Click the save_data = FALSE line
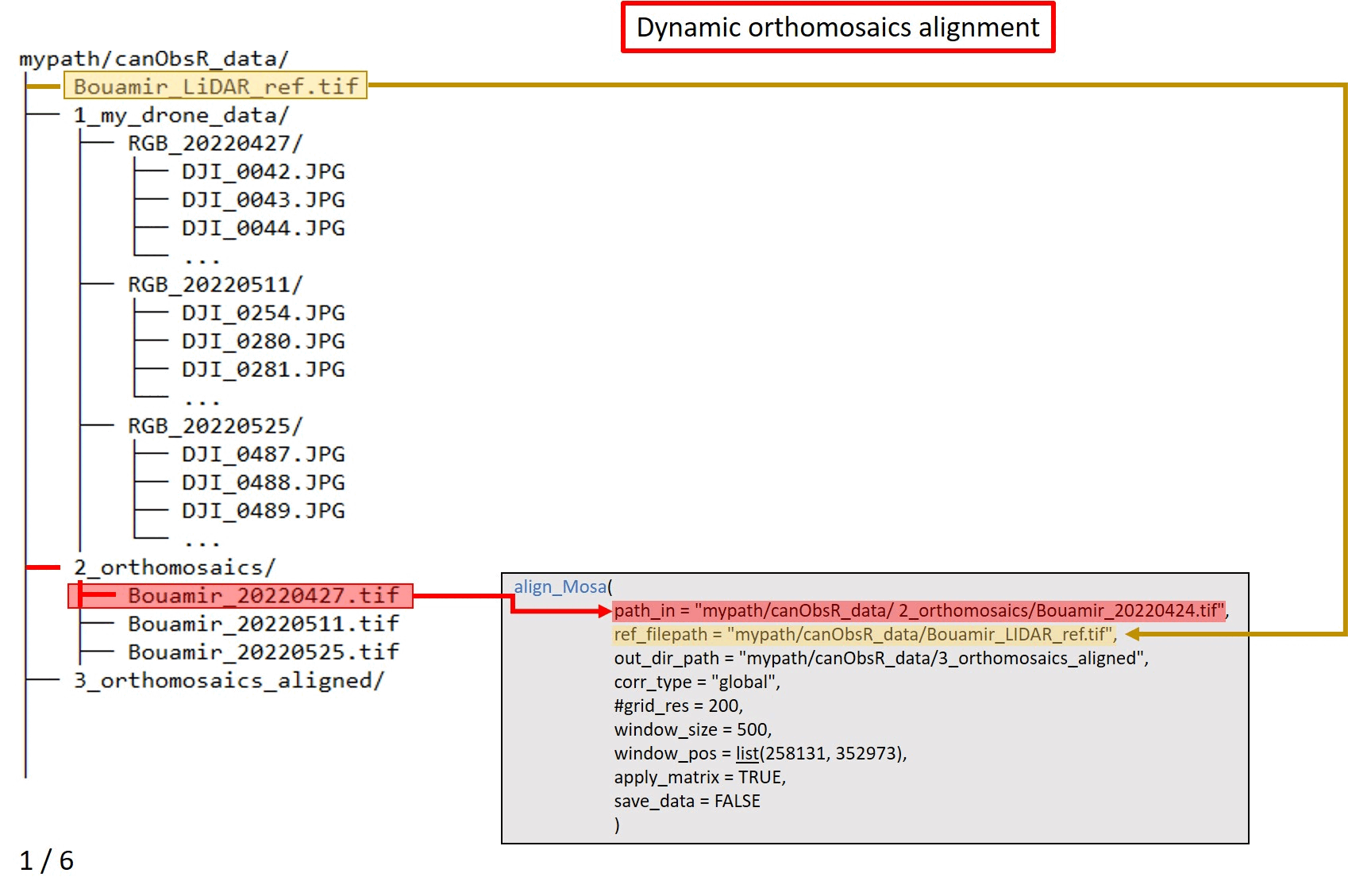Viewport: 1348px width, 896px height. [687, 801]
